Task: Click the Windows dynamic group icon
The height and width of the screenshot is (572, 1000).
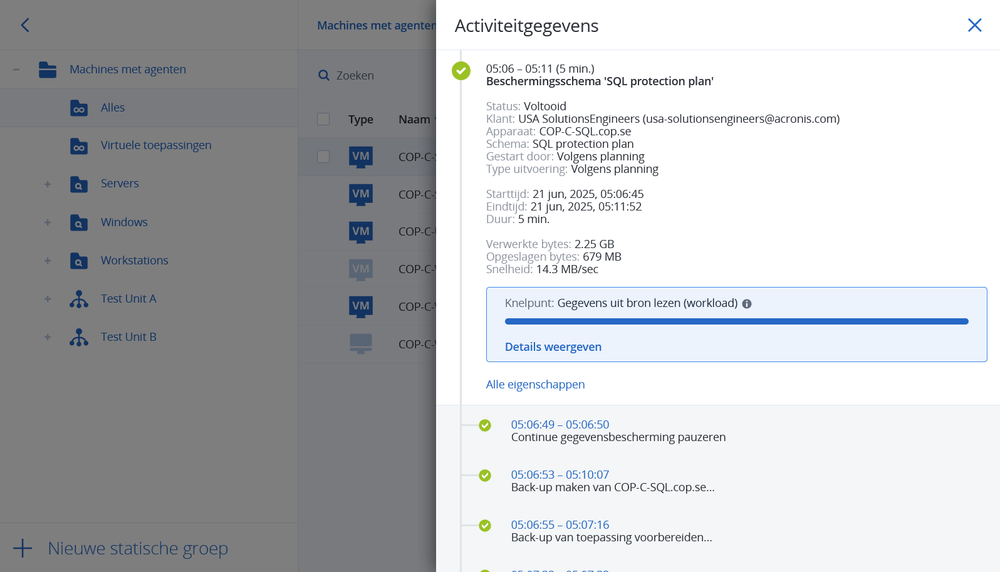Action: click(x=78, y=223)
